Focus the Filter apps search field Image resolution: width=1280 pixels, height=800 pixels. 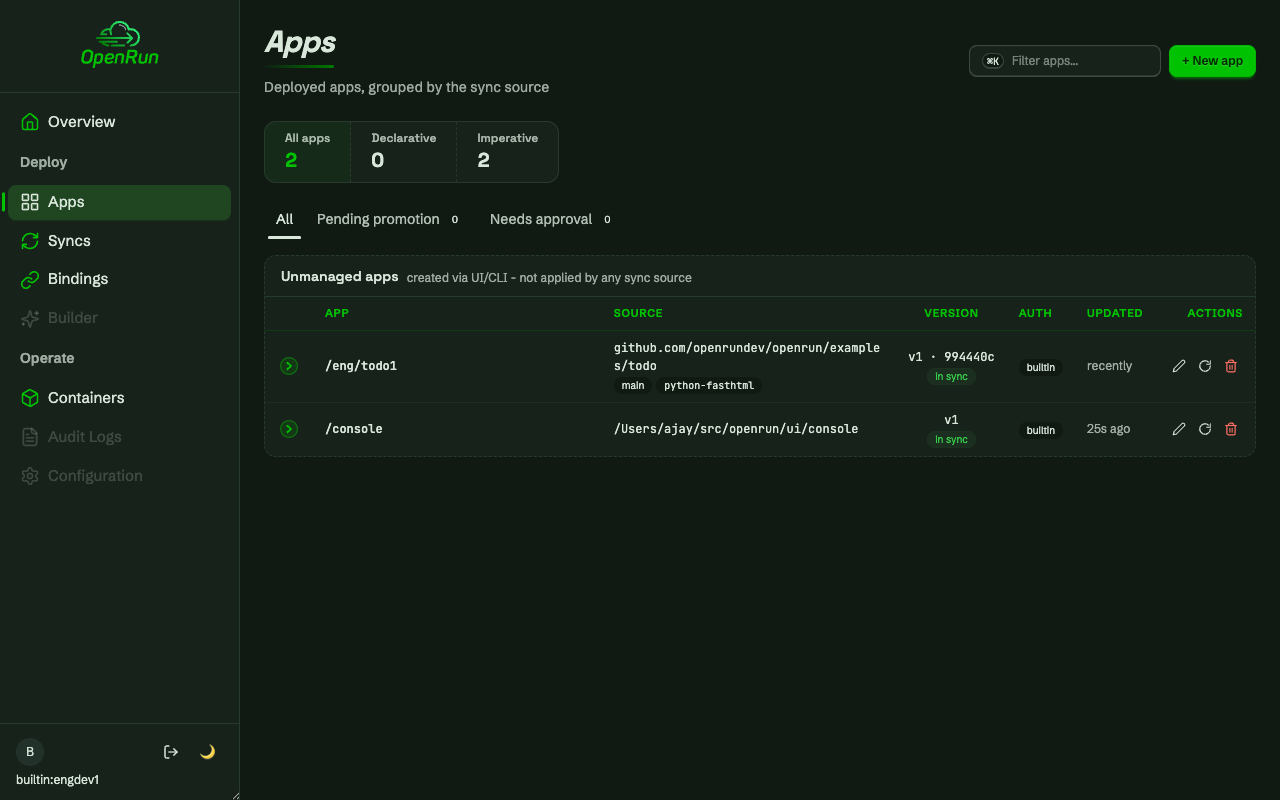(x=1065, y=61)
